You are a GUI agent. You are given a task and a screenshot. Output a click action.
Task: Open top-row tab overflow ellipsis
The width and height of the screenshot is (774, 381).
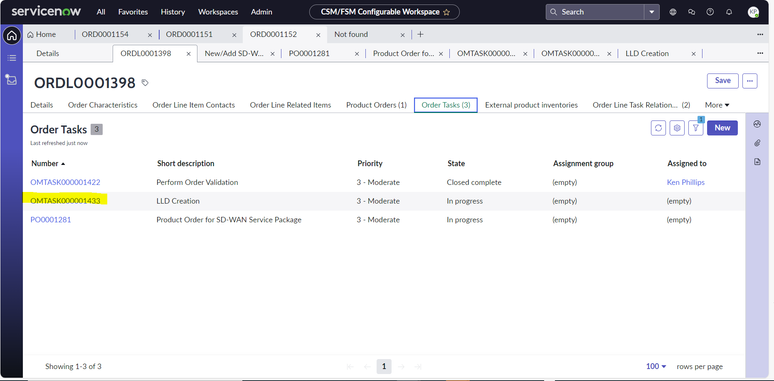[x=760, y=34]
